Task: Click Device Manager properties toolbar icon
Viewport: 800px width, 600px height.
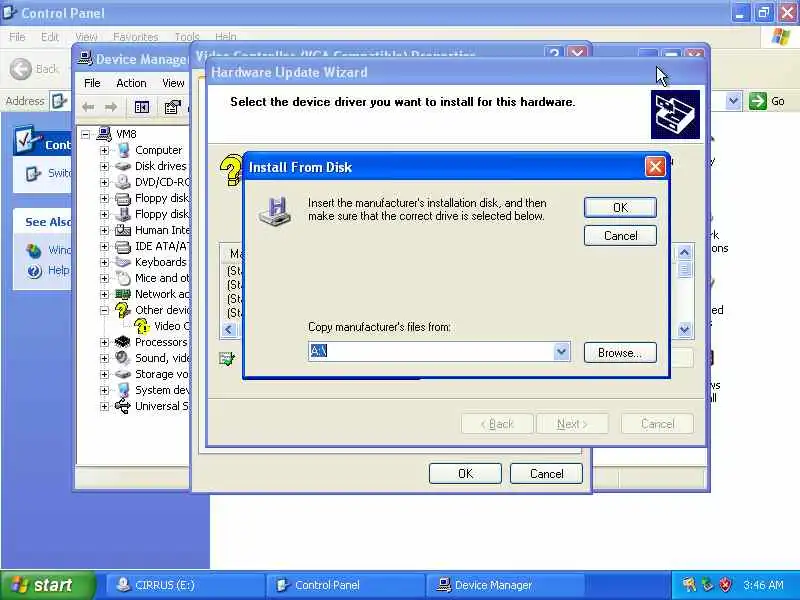Action: coord(172,107)
